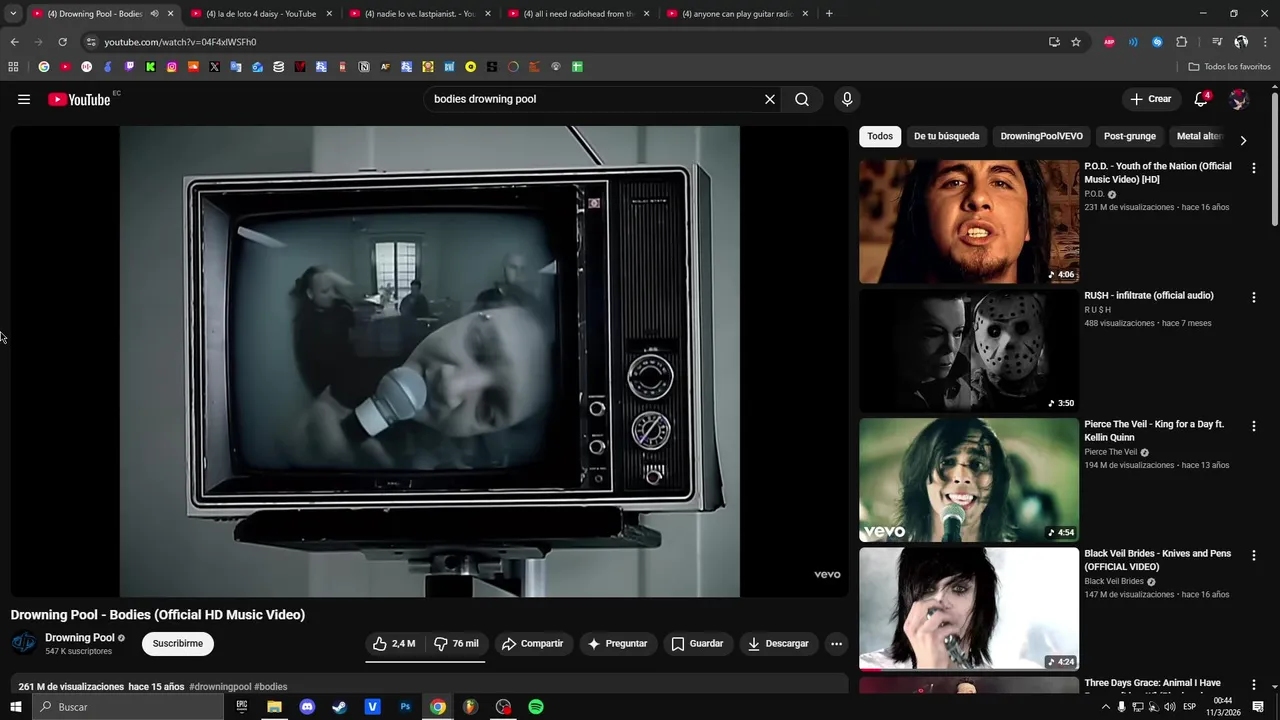Download the video with Descargar
The width and height of the screenshot is (1280, 720).
(x=778, y=644)
